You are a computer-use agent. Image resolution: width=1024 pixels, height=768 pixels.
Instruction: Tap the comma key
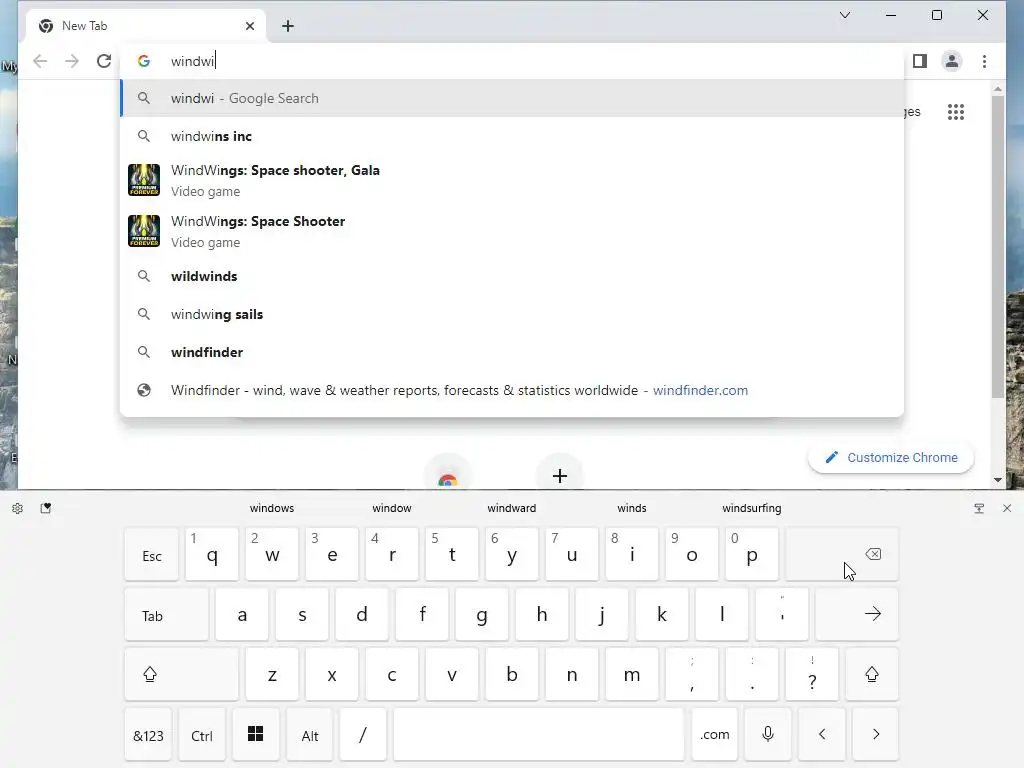pyautogui.click(x=692, y=675)
